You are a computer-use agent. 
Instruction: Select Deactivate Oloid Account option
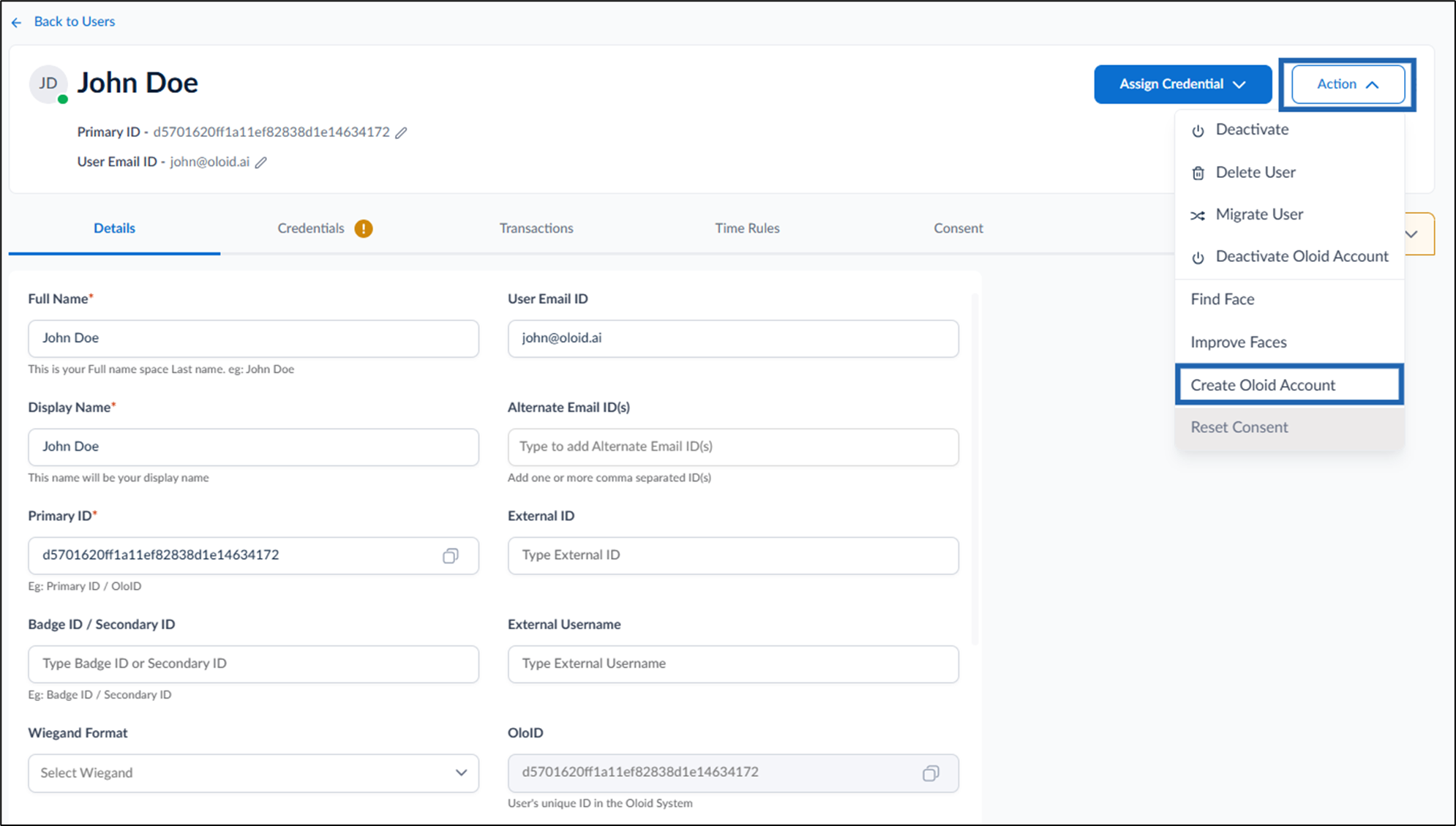pos(1289,257)
